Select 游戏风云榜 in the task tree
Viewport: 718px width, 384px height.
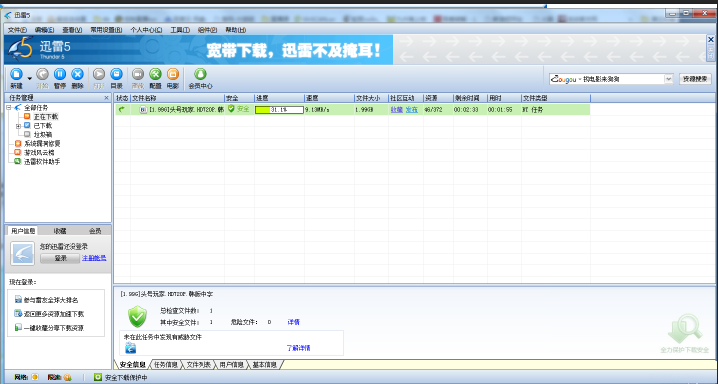[x=39, y=152]
